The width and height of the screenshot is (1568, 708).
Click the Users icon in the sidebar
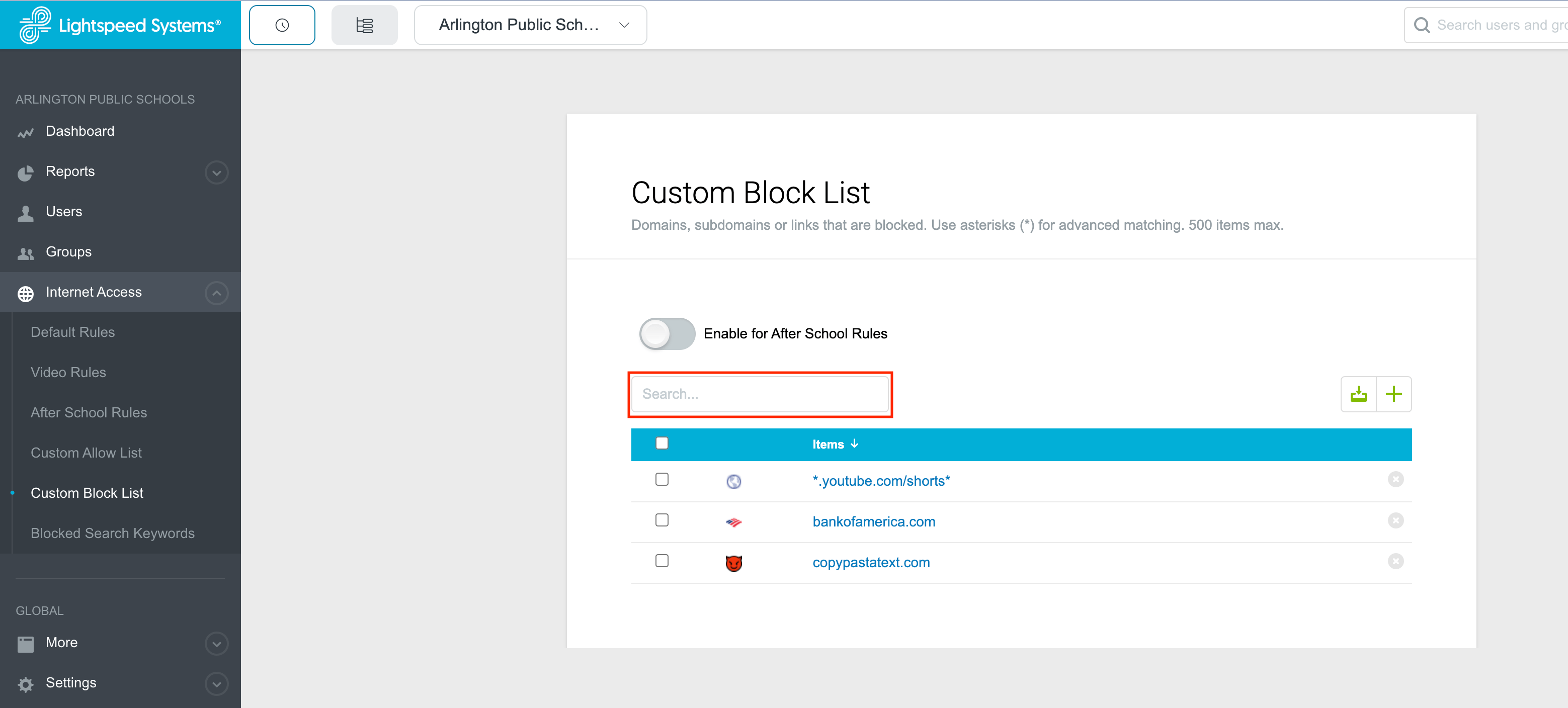click(26, 213)
